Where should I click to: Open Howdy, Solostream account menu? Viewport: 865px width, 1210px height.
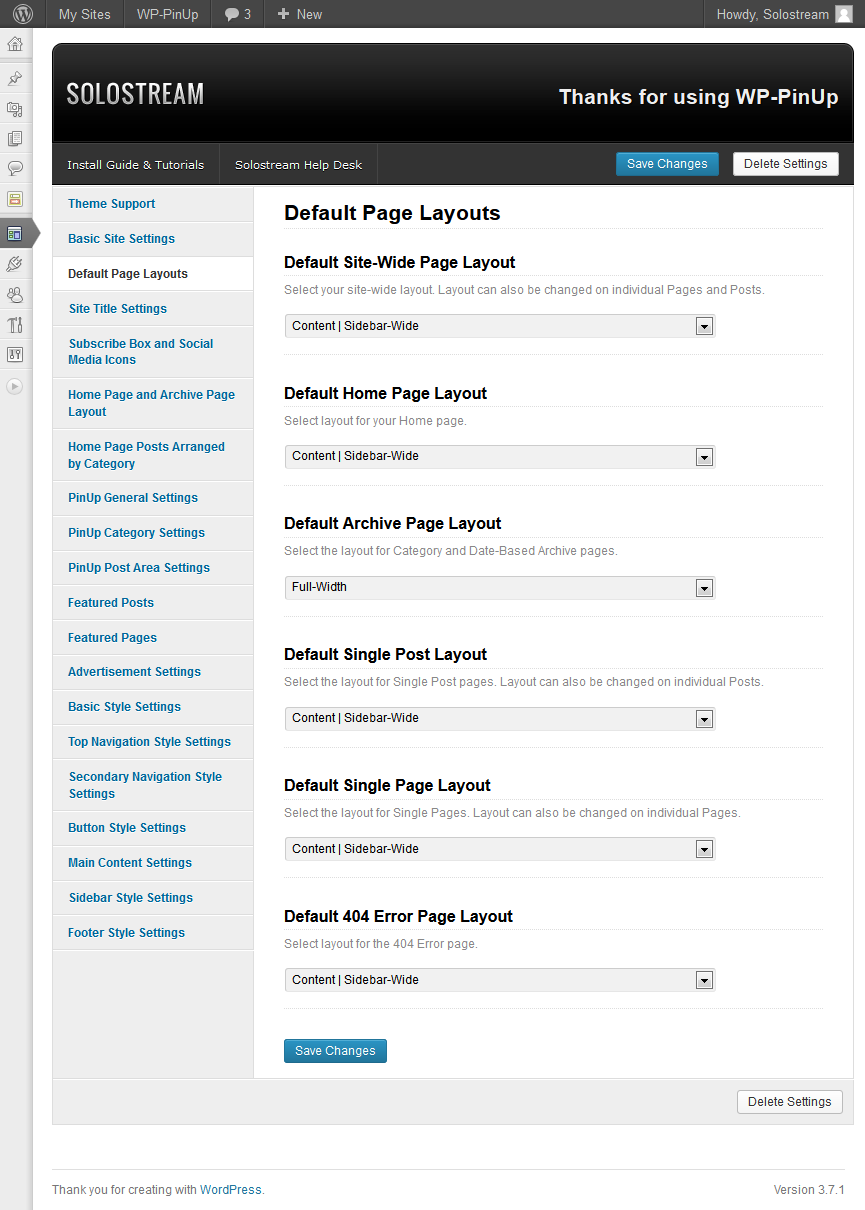[x=785, y=14]
